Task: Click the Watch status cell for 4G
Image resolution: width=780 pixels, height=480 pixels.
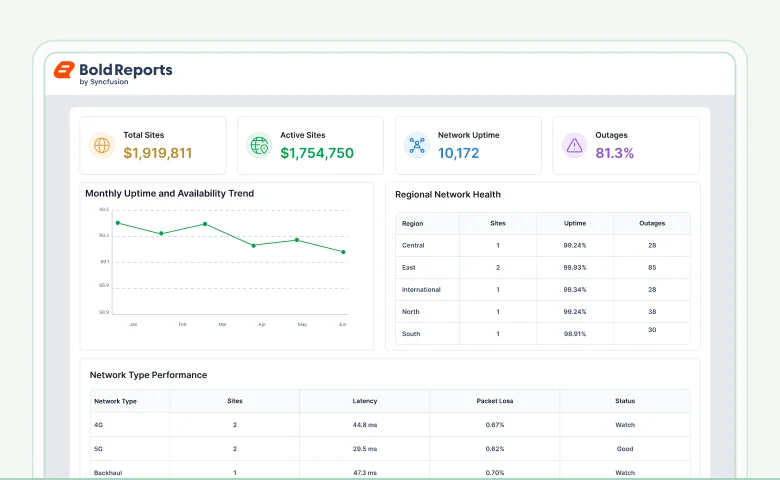Action: click(x=625, y=425)
